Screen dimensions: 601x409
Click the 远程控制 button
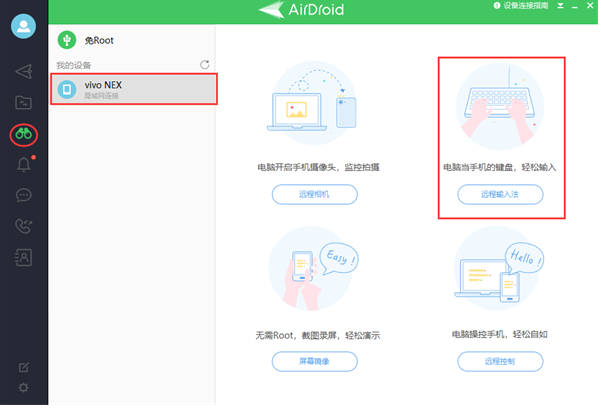tap(500, 361)
